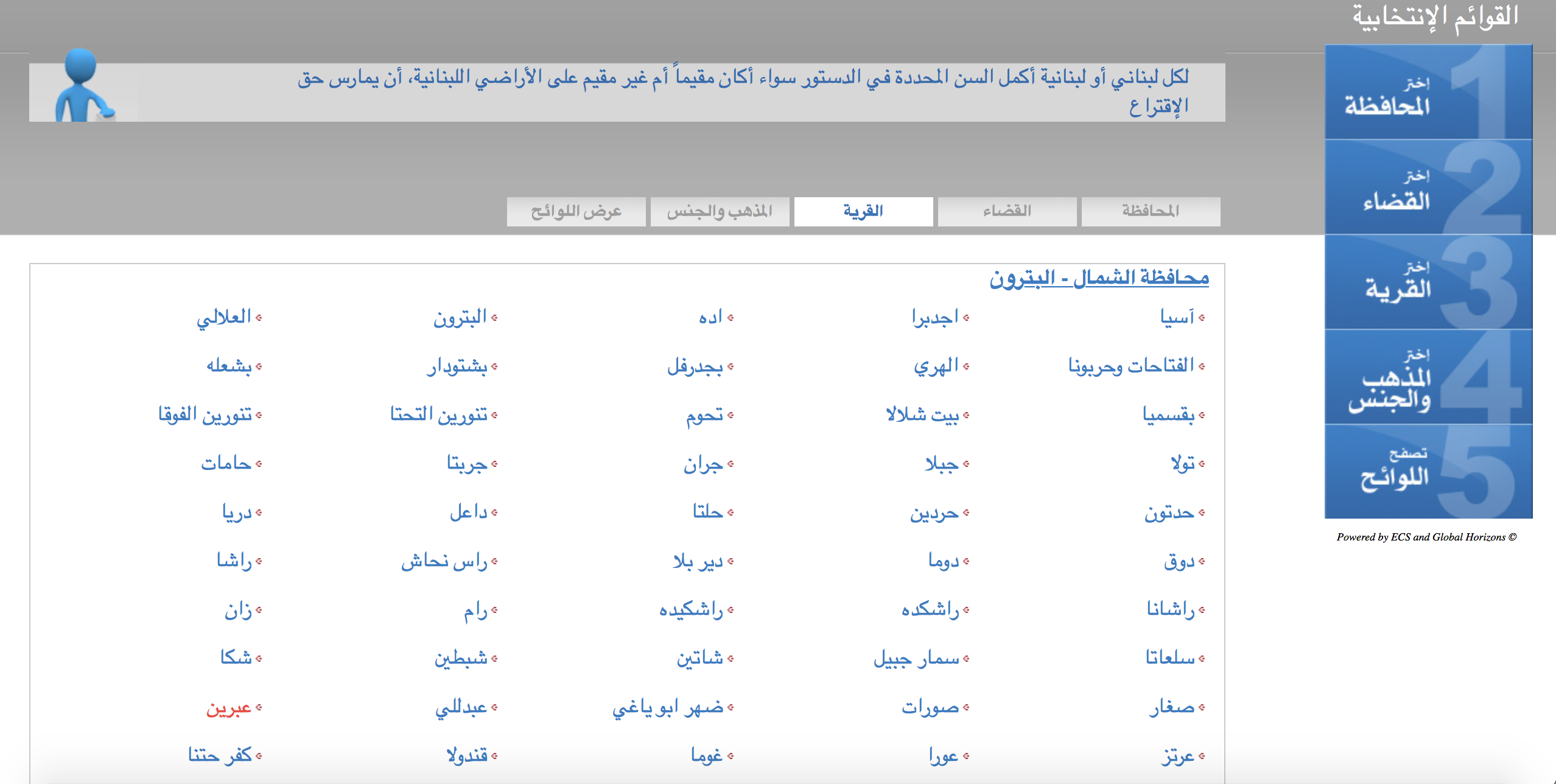The image size is (1556, 784).
Task: Select the active القرية tab
Action: pyautogui.click(x=863, y=211)
